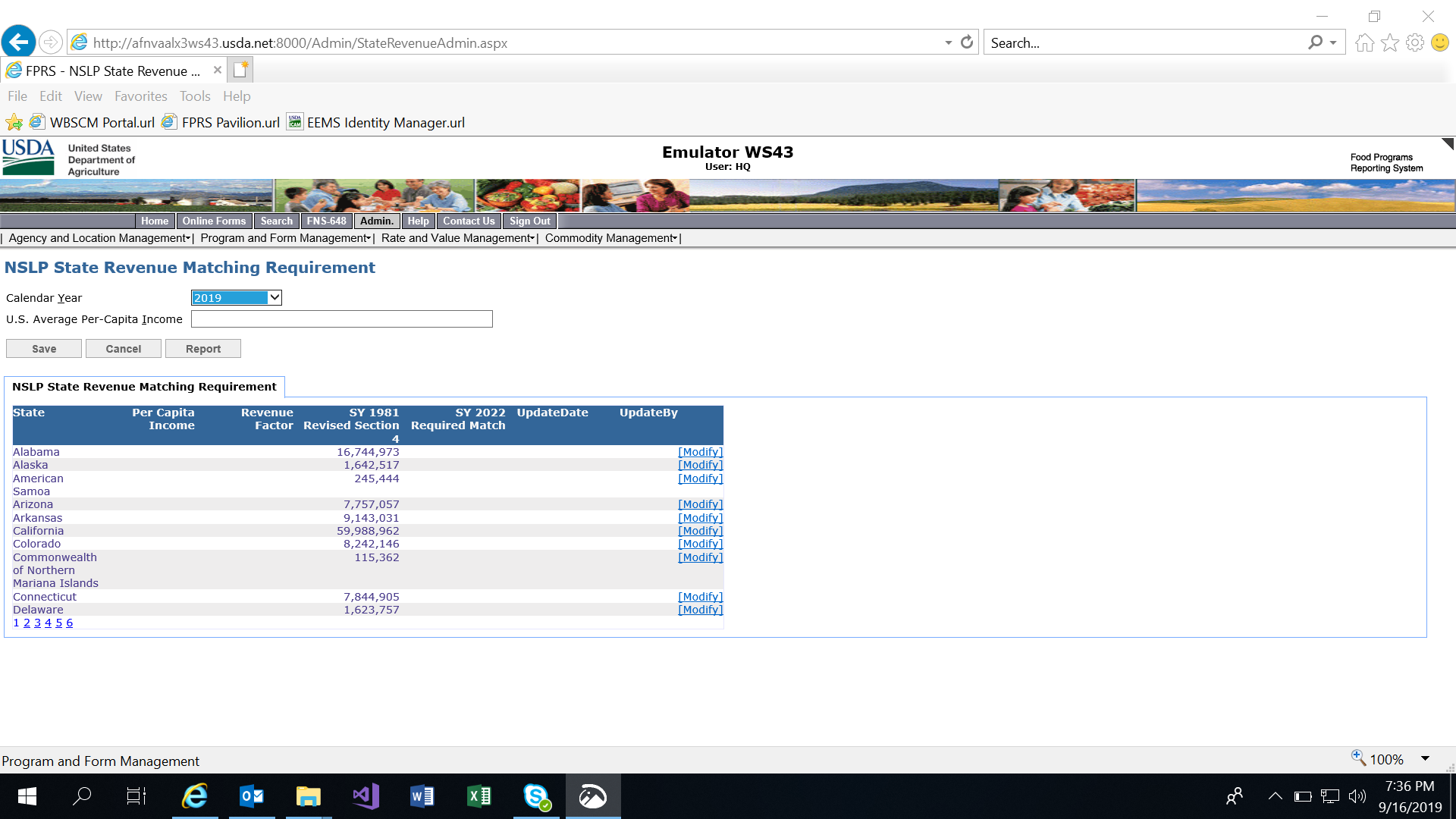Click Modify link for California
Viewport: 1456px width, 819px height.
point(700,531)
